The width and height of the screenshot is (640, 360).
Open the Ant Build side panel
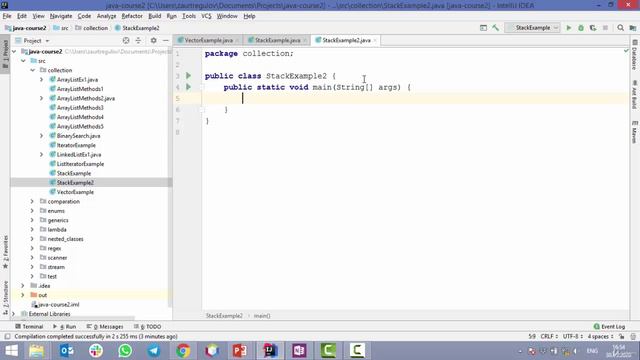coord(635,94)
